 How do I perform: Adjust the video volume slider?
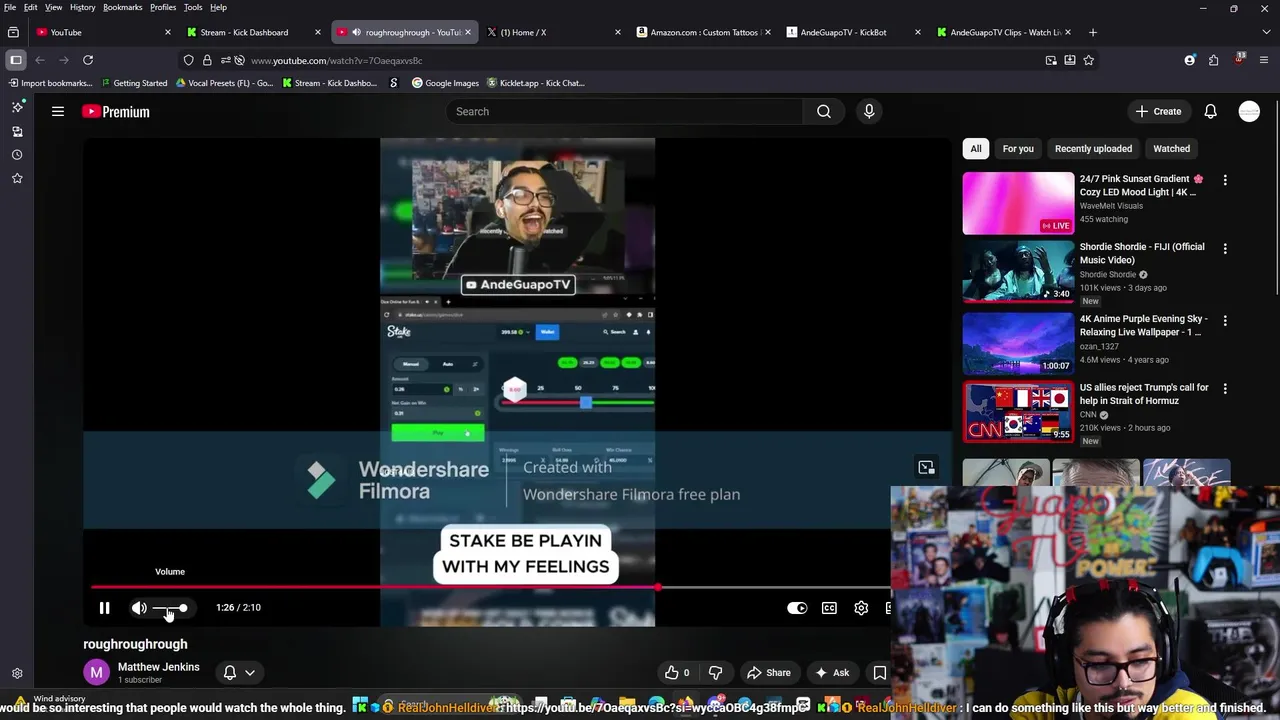pos(170,608)
